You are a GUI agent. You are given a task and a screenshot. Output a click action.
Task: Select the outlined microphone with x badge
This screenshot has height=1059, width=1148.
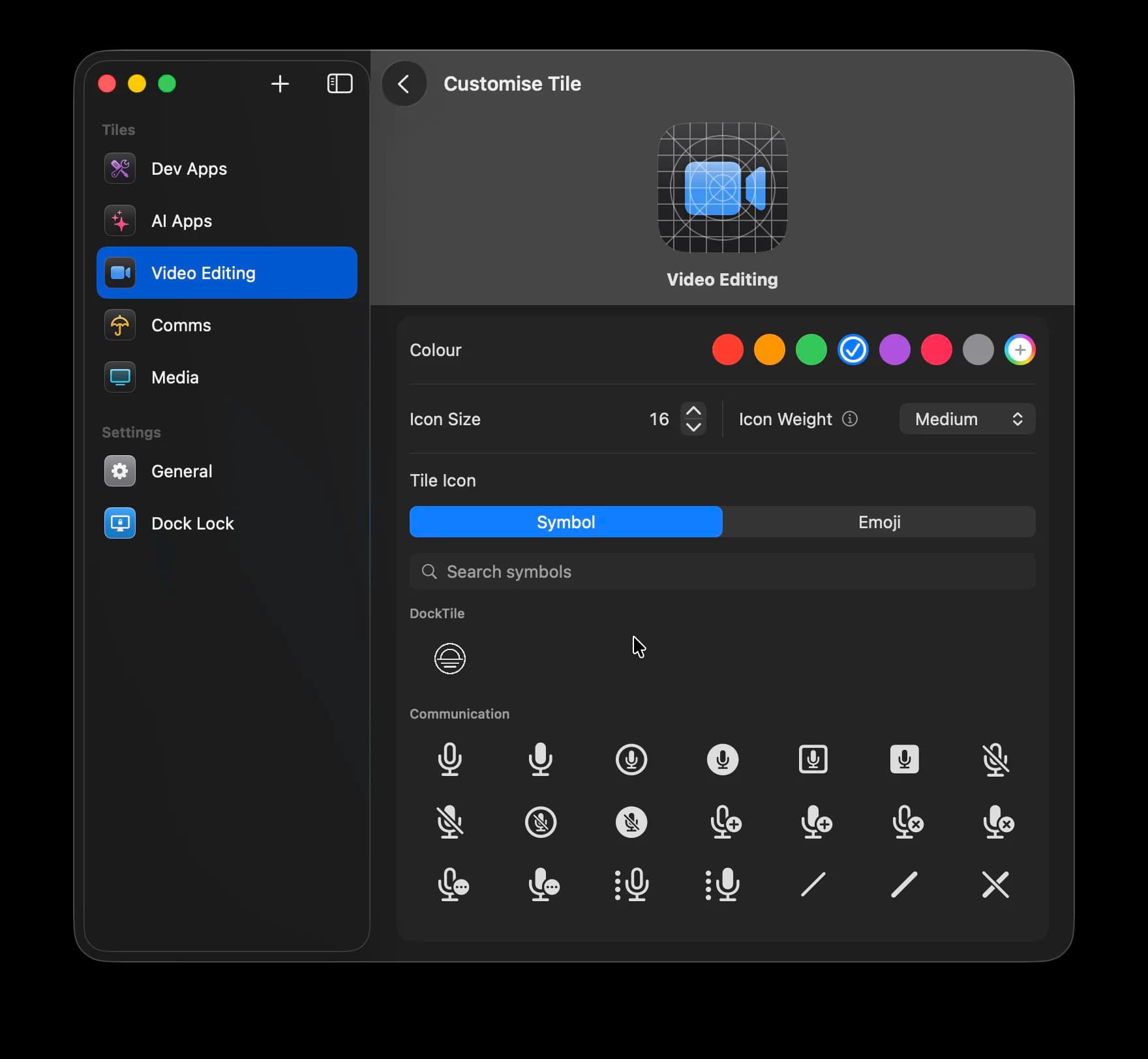[907, 822]
